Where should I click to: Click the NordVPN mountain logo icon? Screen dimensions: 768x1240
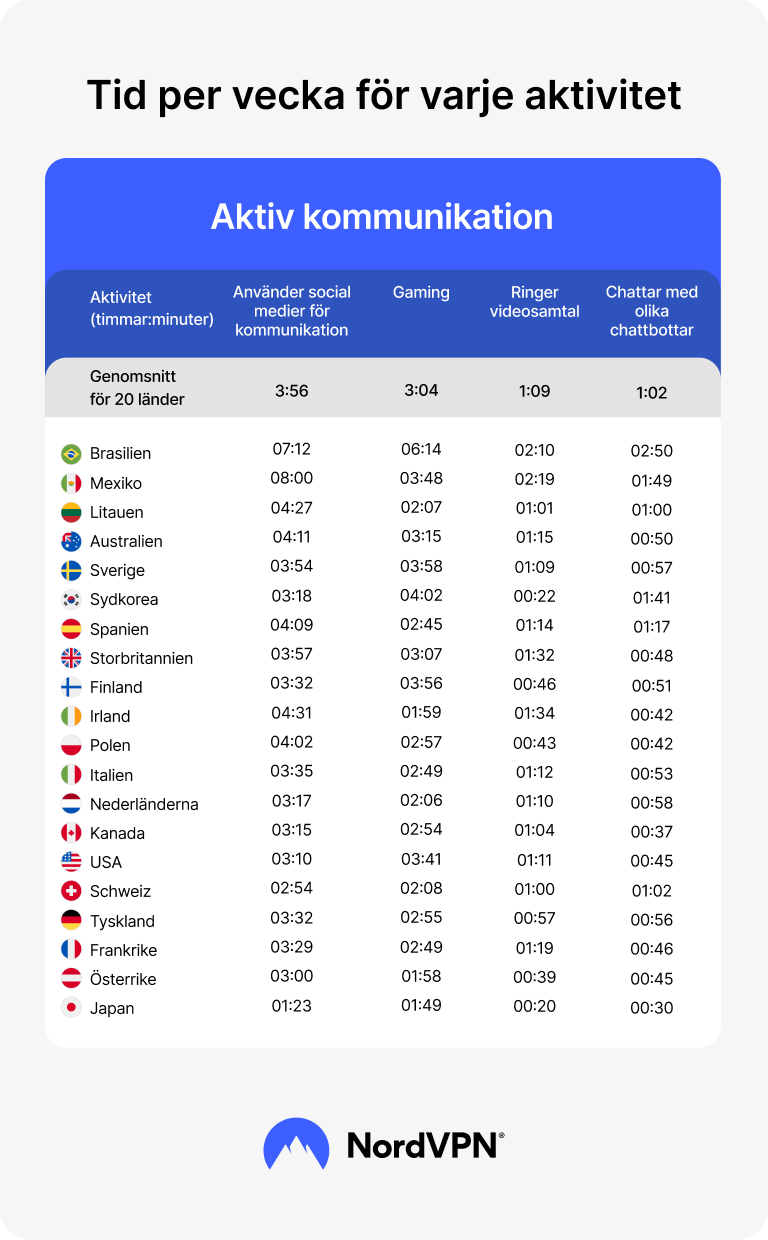point(296,1144)
